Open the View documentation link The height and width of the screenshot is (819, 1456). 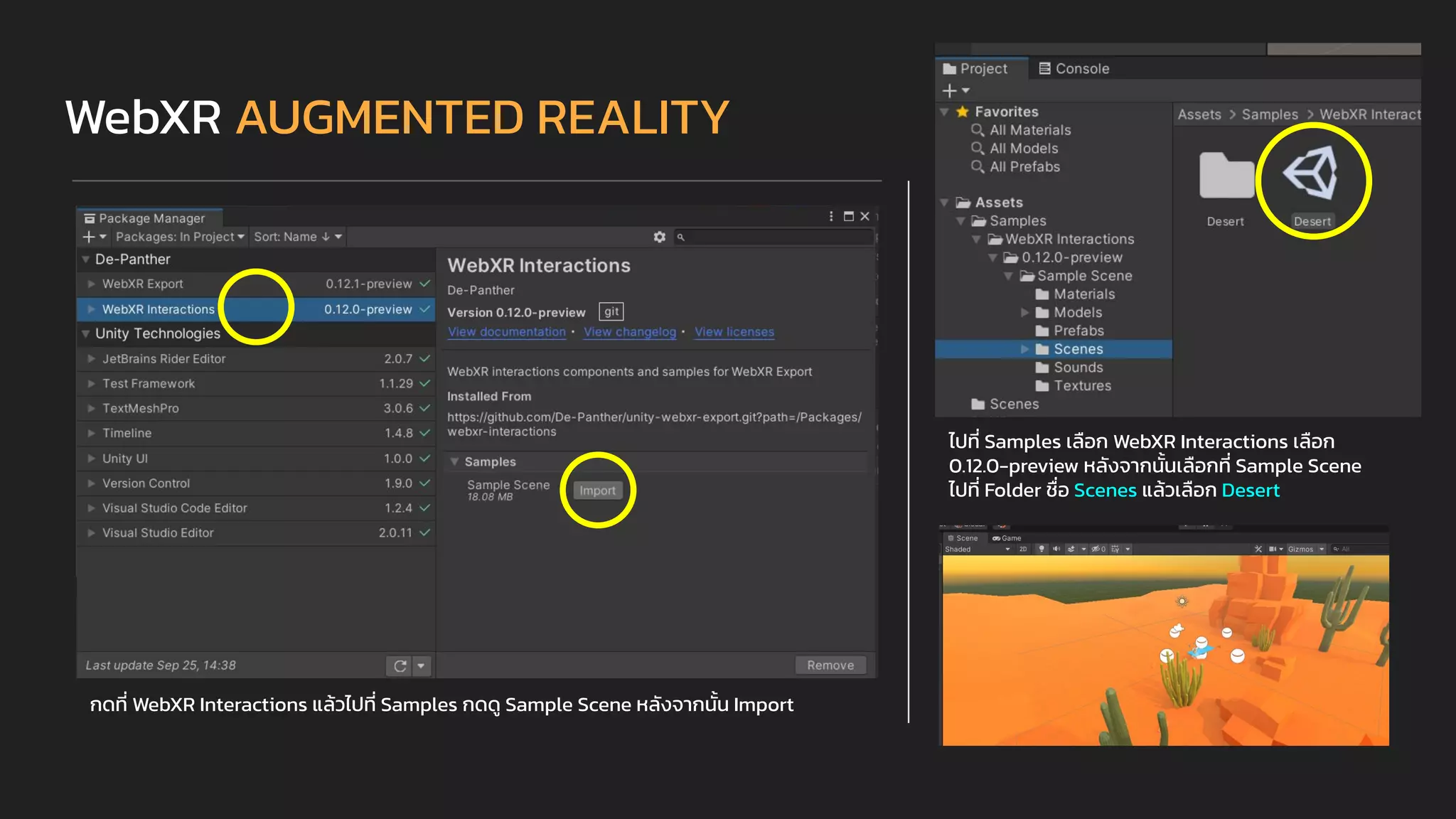(507, 332)
